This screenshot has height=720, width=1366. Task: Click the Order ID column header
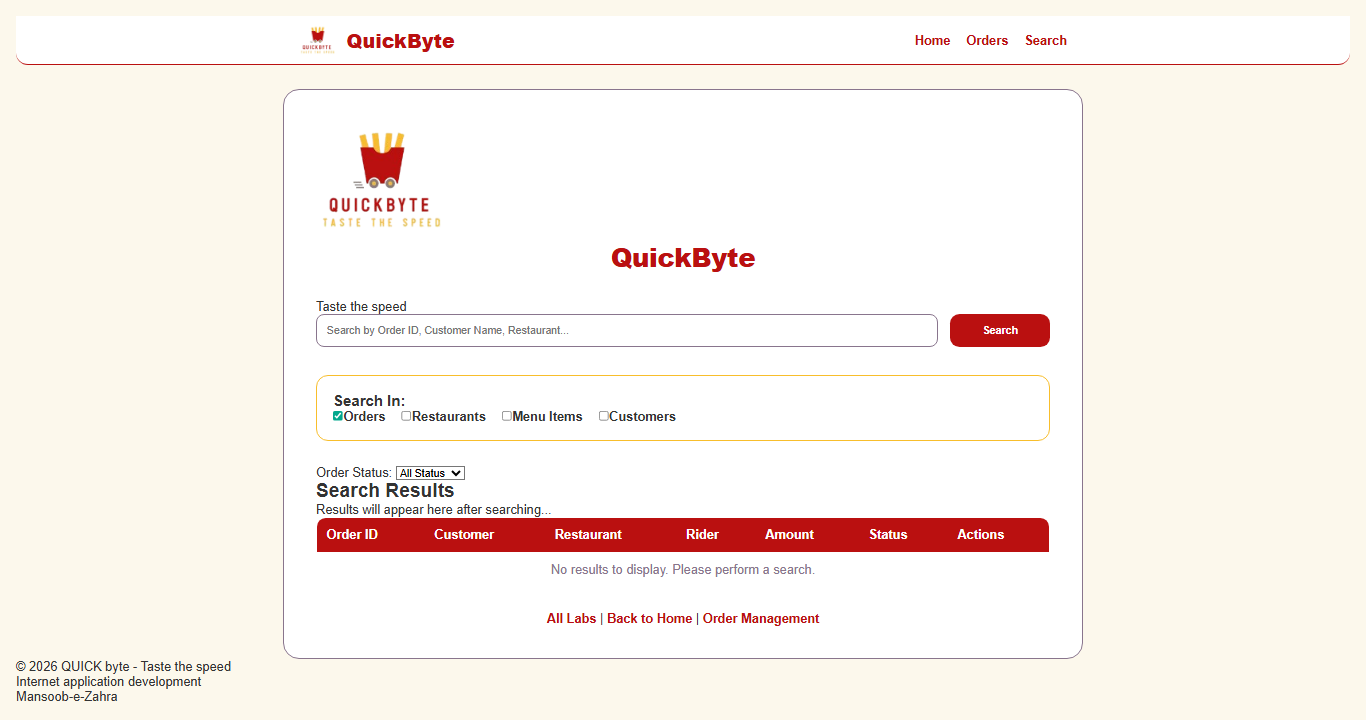pos(352,534)
